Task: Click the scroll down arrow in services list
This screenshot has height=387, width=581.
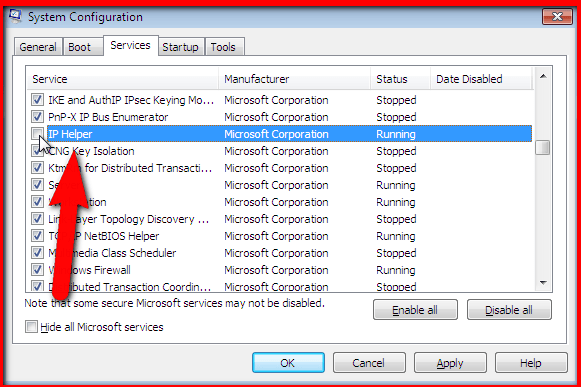Action: click(543, 283)
